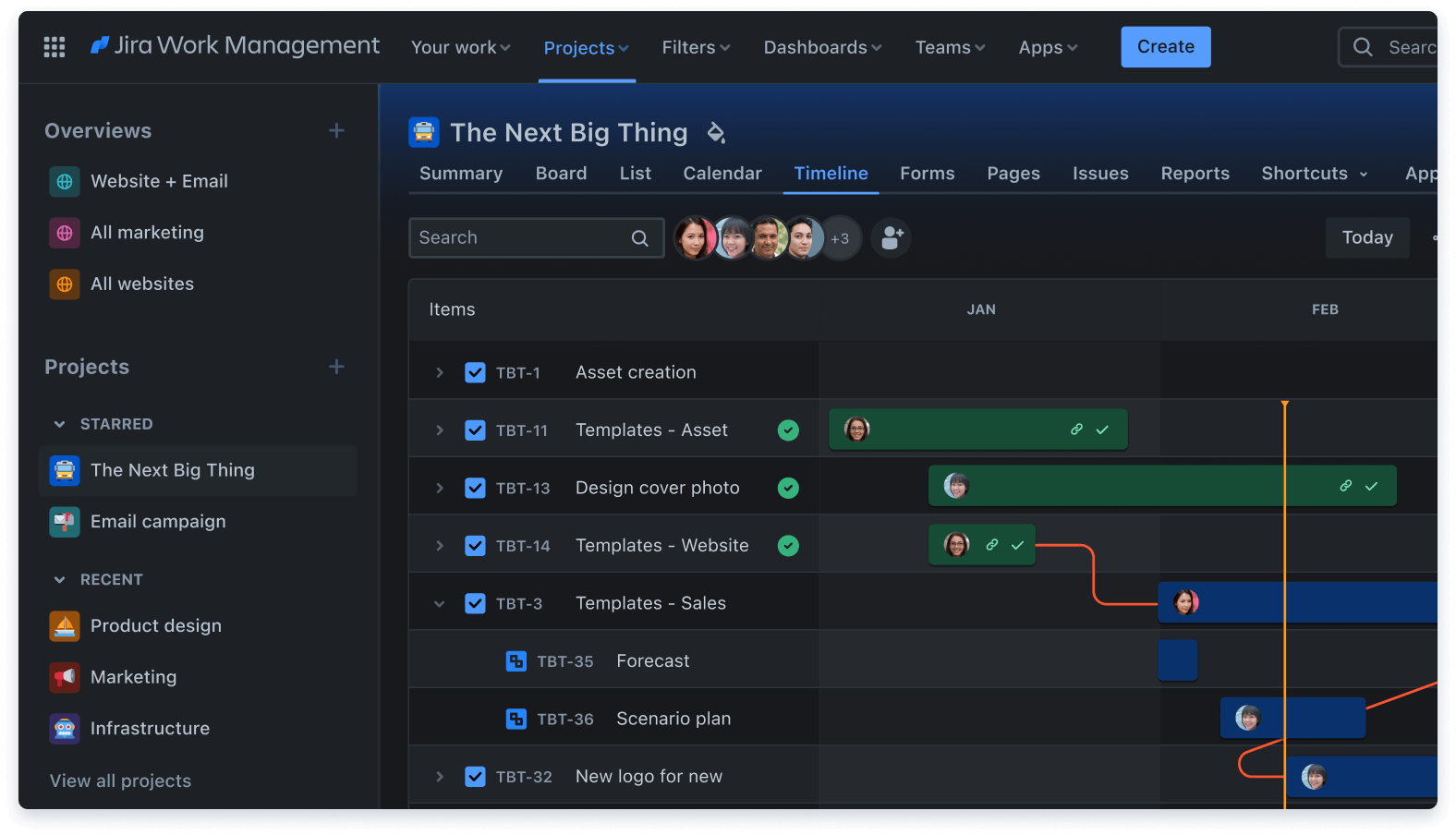Click the green done status for TBT-11
The height and width of the screenshot is (835, 1456).
tap(788, 430)
